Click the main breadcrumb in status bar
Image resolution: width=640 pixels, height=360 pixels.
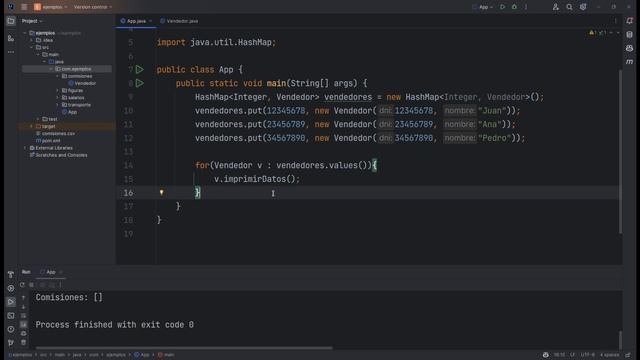point(166,355)
